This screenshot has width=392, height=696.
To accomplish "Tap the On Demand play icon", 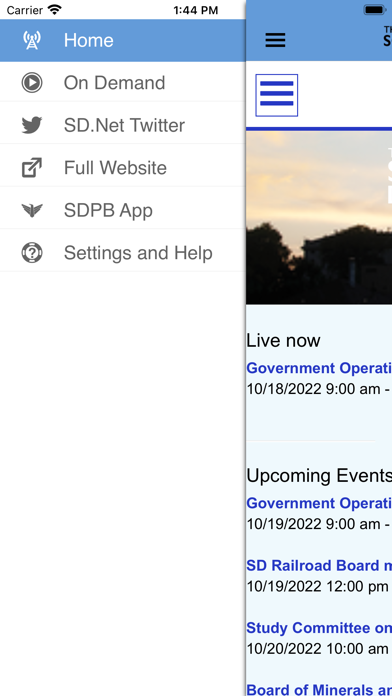I will (x=32, y=83).
